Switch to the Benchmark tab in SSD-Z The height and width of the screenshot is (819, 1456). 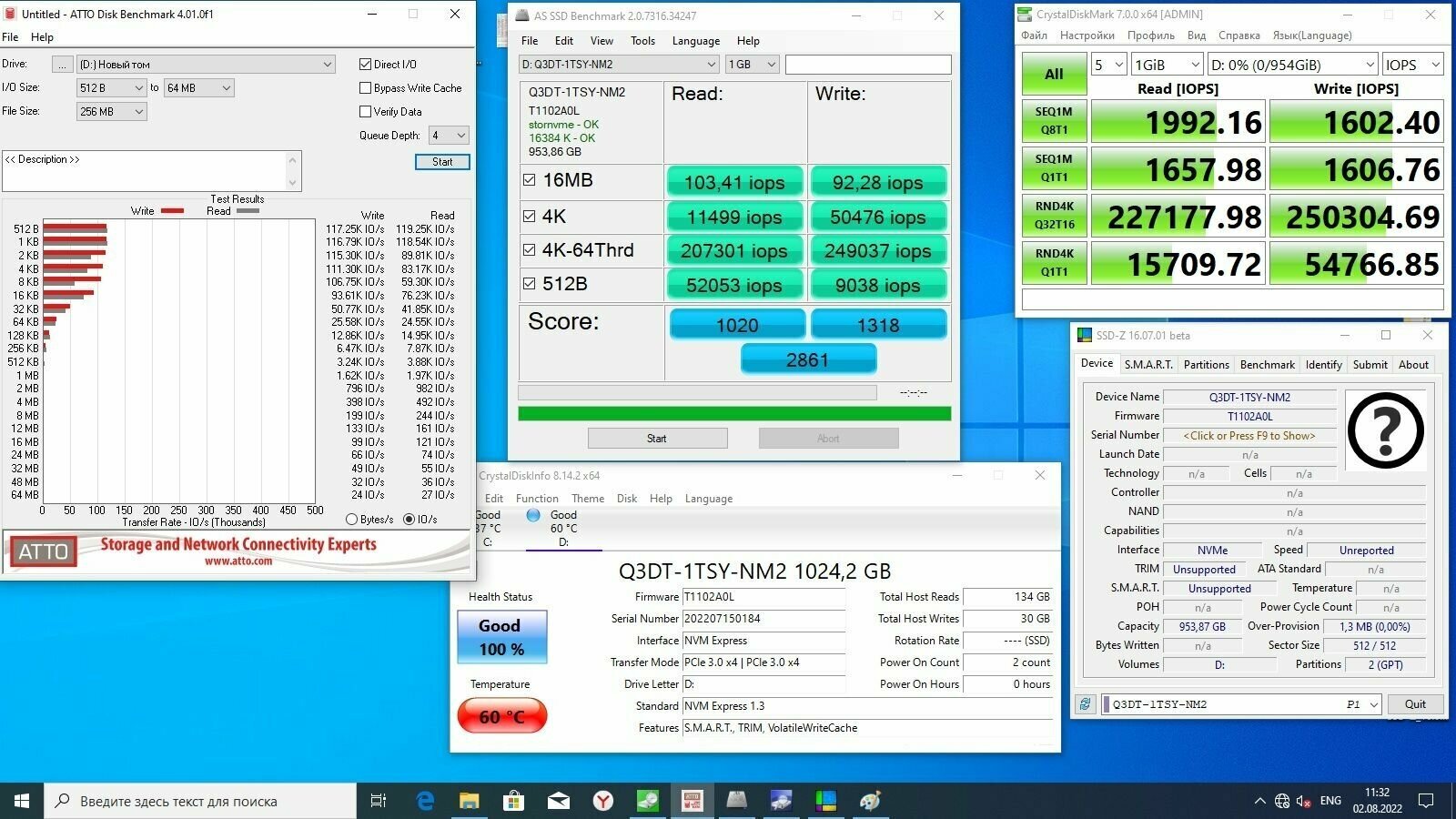tap(1267, 365)
